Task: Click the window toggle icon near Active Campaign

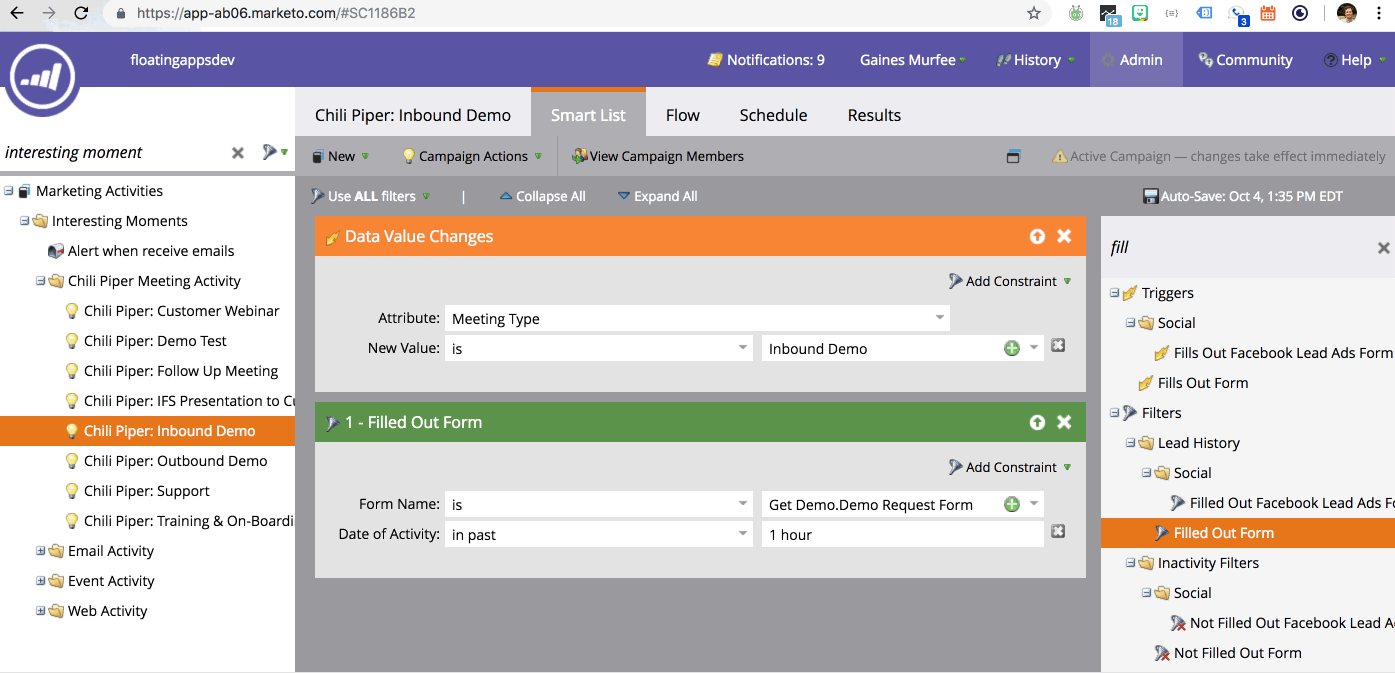Action: pyautogui.click(x=1013, y=157)
